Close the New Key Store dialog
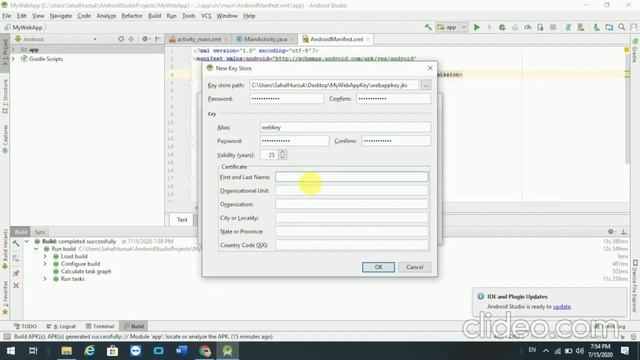The height and width of the screenshot is (360, 640). [x=430, y=68]
